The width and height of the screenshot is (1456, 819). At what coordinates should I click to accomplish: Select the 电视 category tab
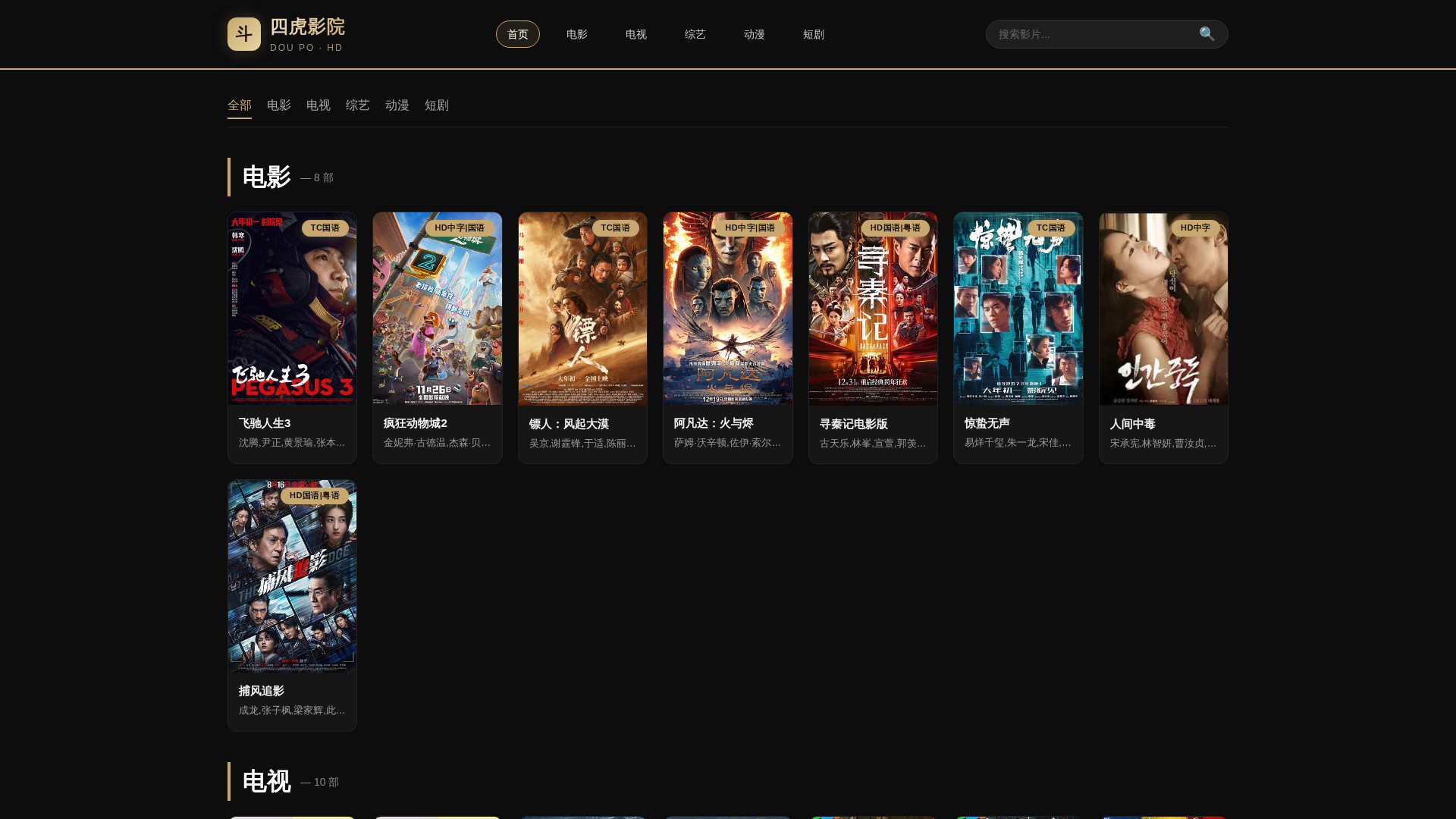318,105
